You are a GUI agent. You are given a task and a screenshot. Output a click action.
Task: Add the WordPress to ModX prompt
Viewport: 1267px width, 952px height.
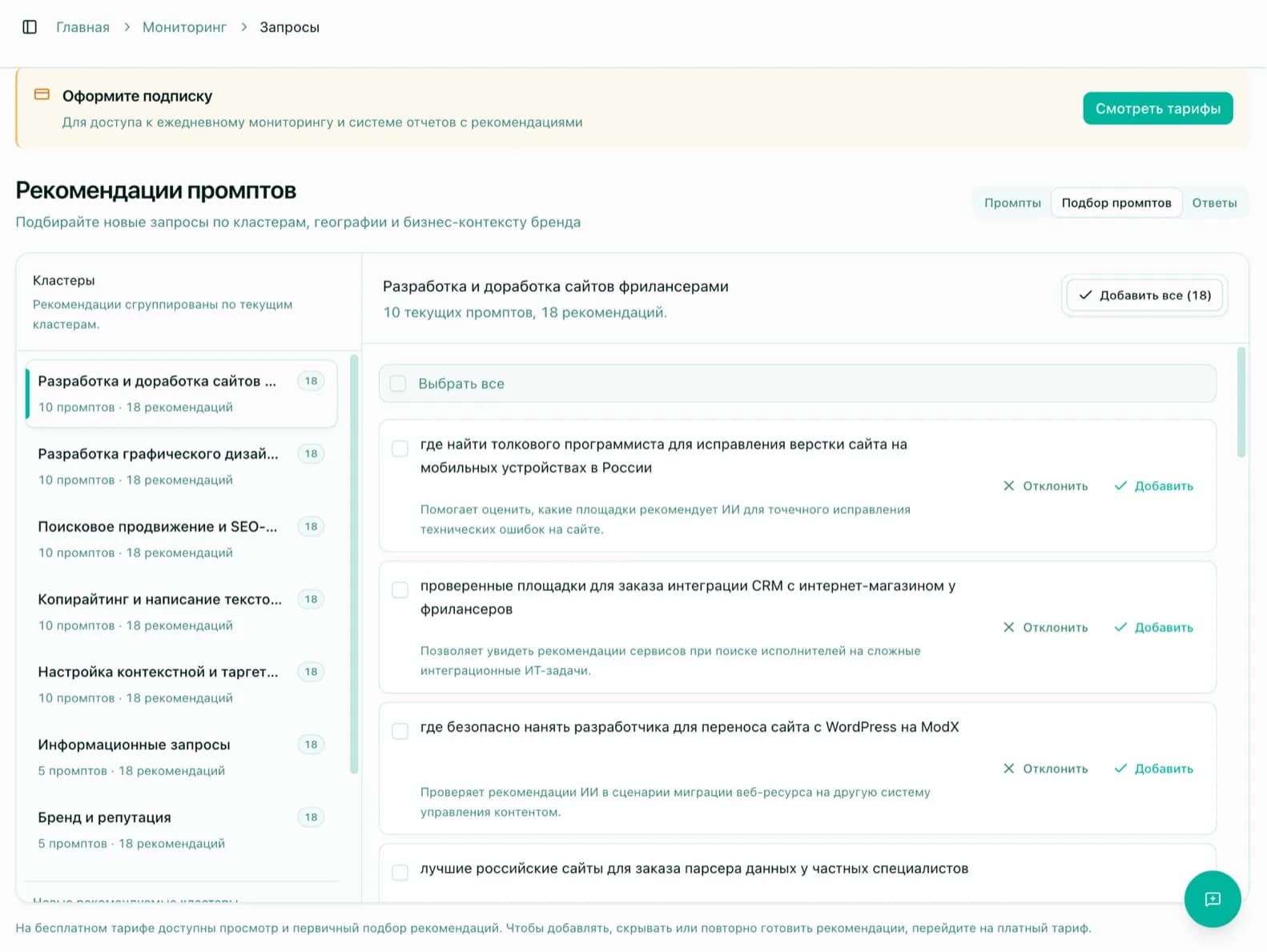click(x=1153, y=769)
